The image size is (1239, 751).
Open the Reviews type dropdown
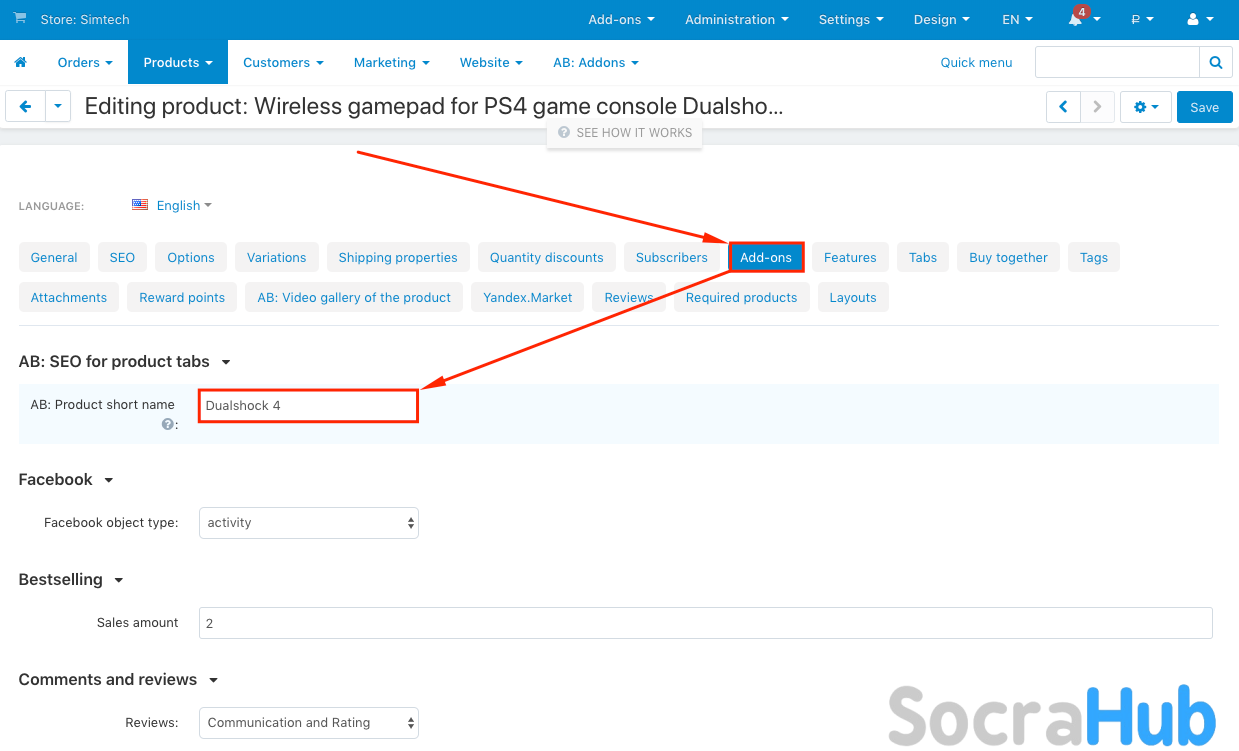coord(308,723)
